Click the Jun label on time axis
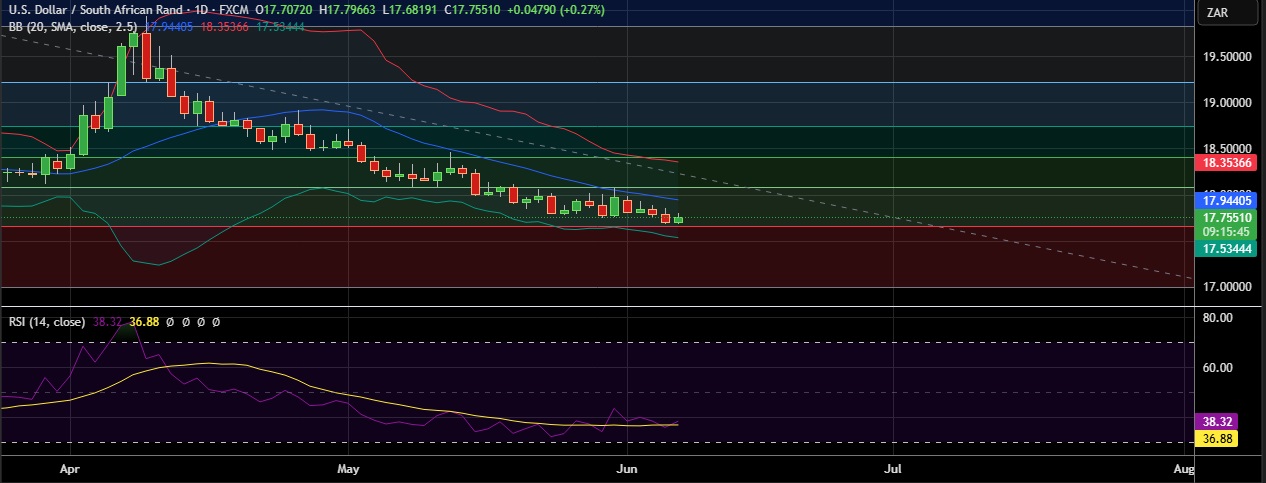This screenshot has height=483, width=1266. [627, 468]
